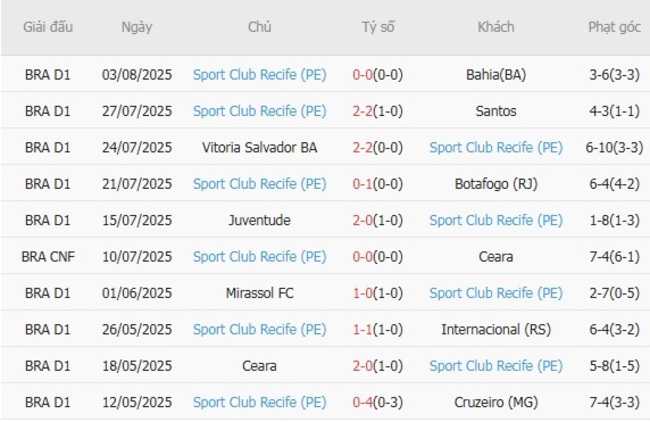Click the Bahia(BA) away team name
Image resolution: width=650 pixels, height=422 pixels.
[496, 73]
